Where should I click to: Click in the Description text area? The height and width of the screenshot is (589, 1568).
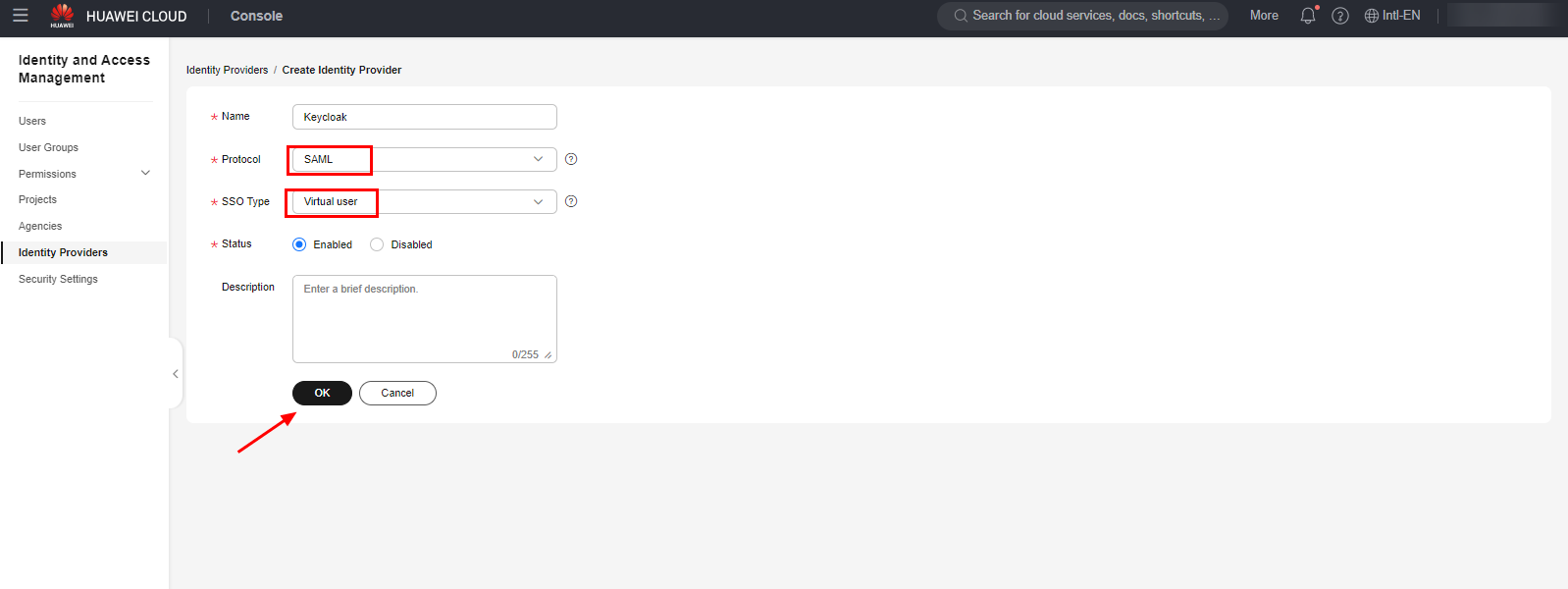coord(424,319)
